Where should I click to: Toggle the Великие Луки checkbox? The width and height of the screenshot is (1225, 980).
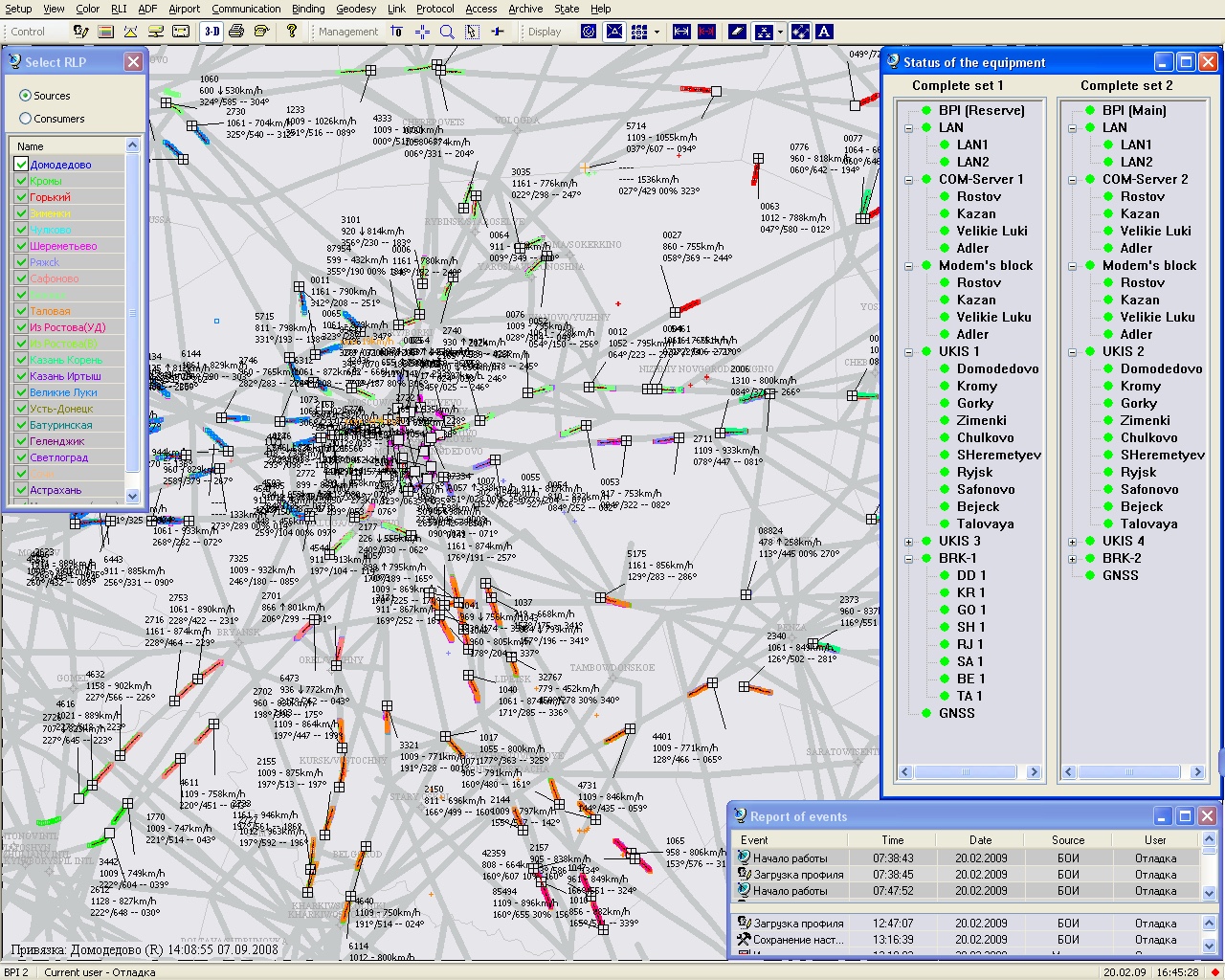[21, 392]
